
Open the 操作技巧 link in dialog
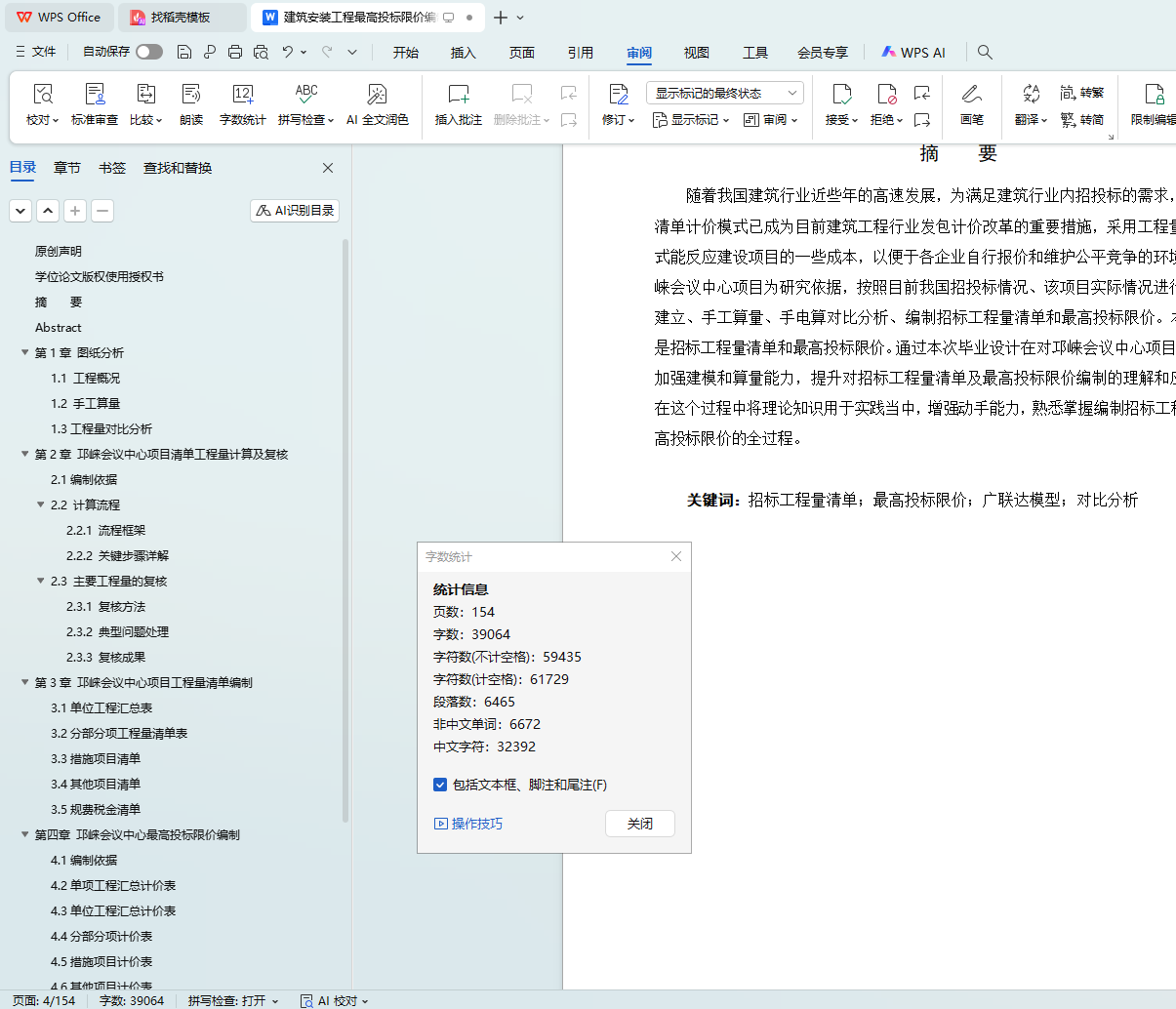(468, 824)
